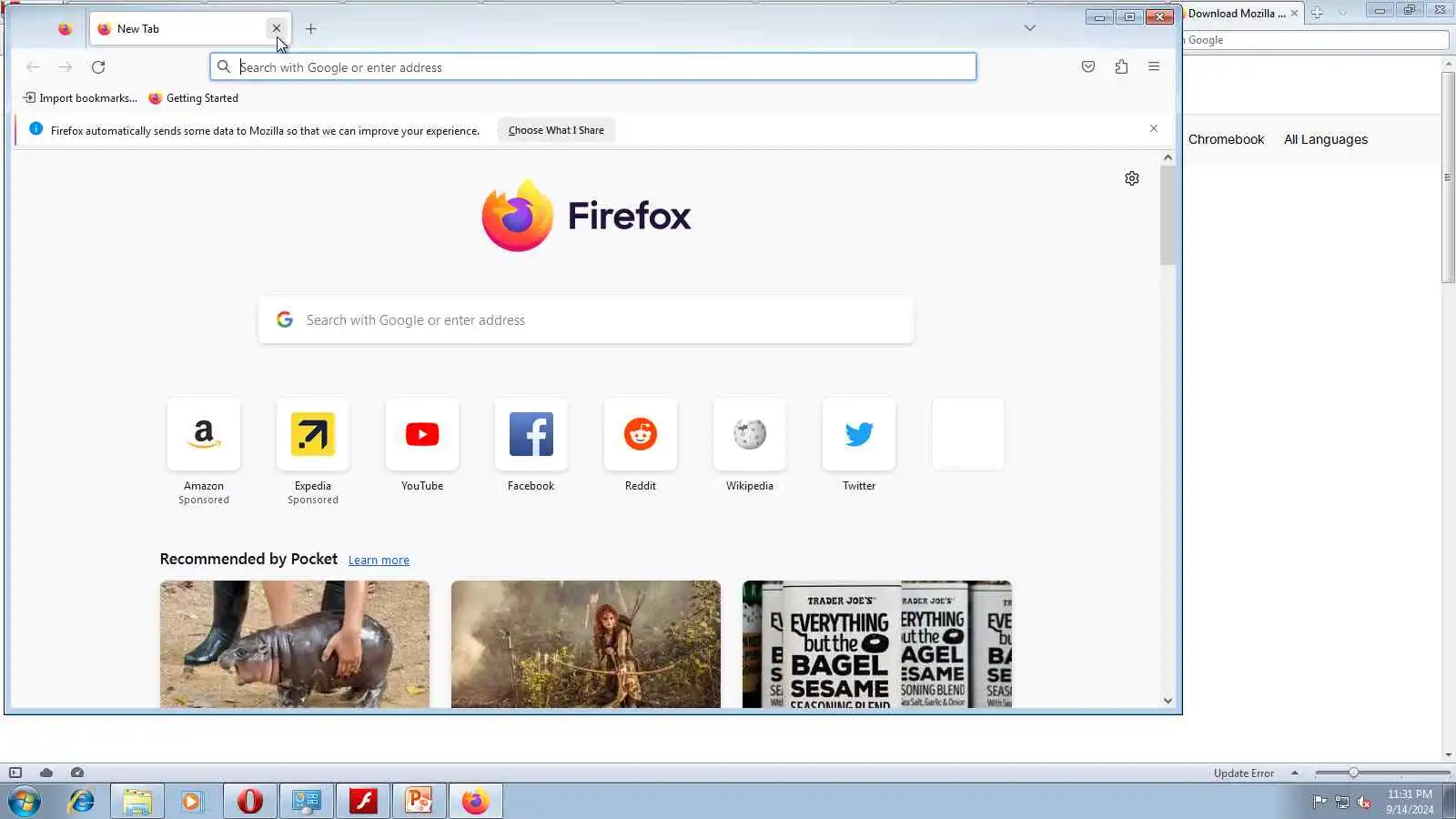Viewport: 1456px width, 819px height.
Task: Open the baby hippo Pocket story thumbnail
Action: pyautogui.click(x=295, y=644)
